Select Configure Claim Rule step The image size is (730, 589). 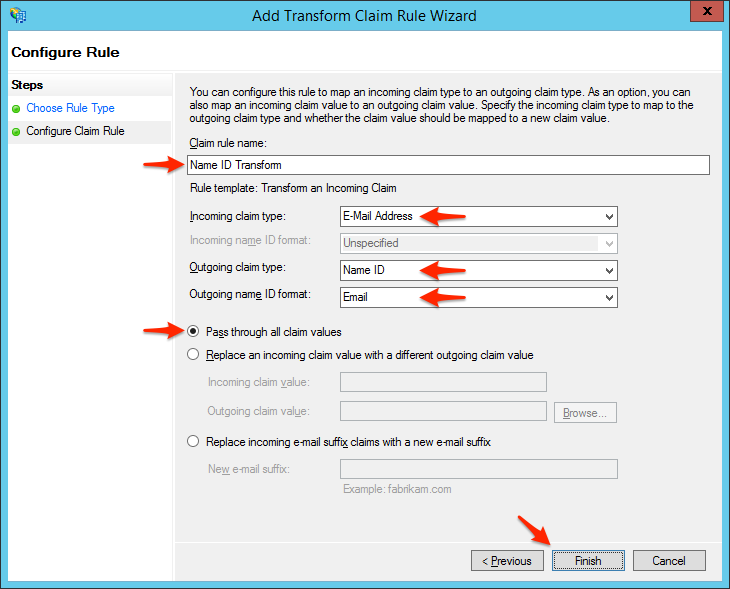pyautogui.click(x=75, y=131)
